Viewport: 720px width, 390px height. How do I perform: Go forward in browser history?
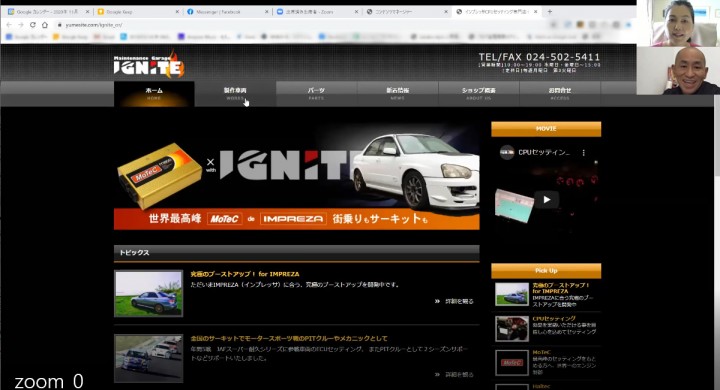pos(21,25)
